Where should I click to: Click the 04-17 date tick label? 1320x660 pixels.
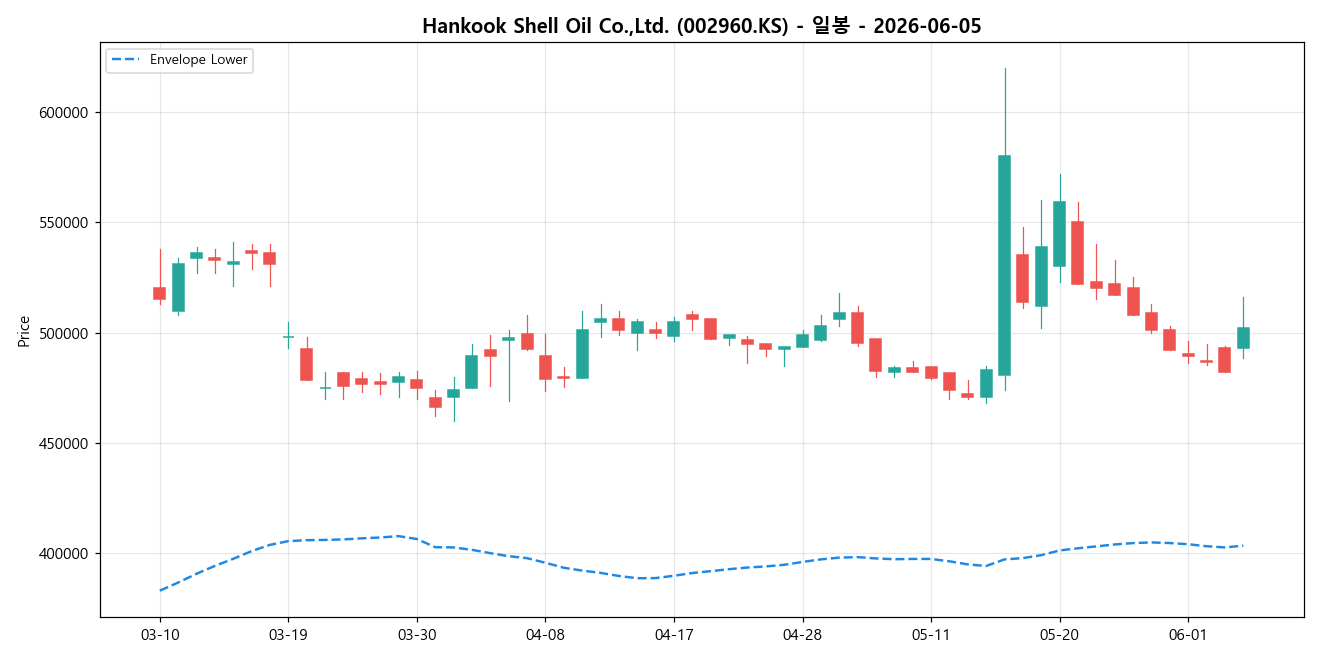673,635
